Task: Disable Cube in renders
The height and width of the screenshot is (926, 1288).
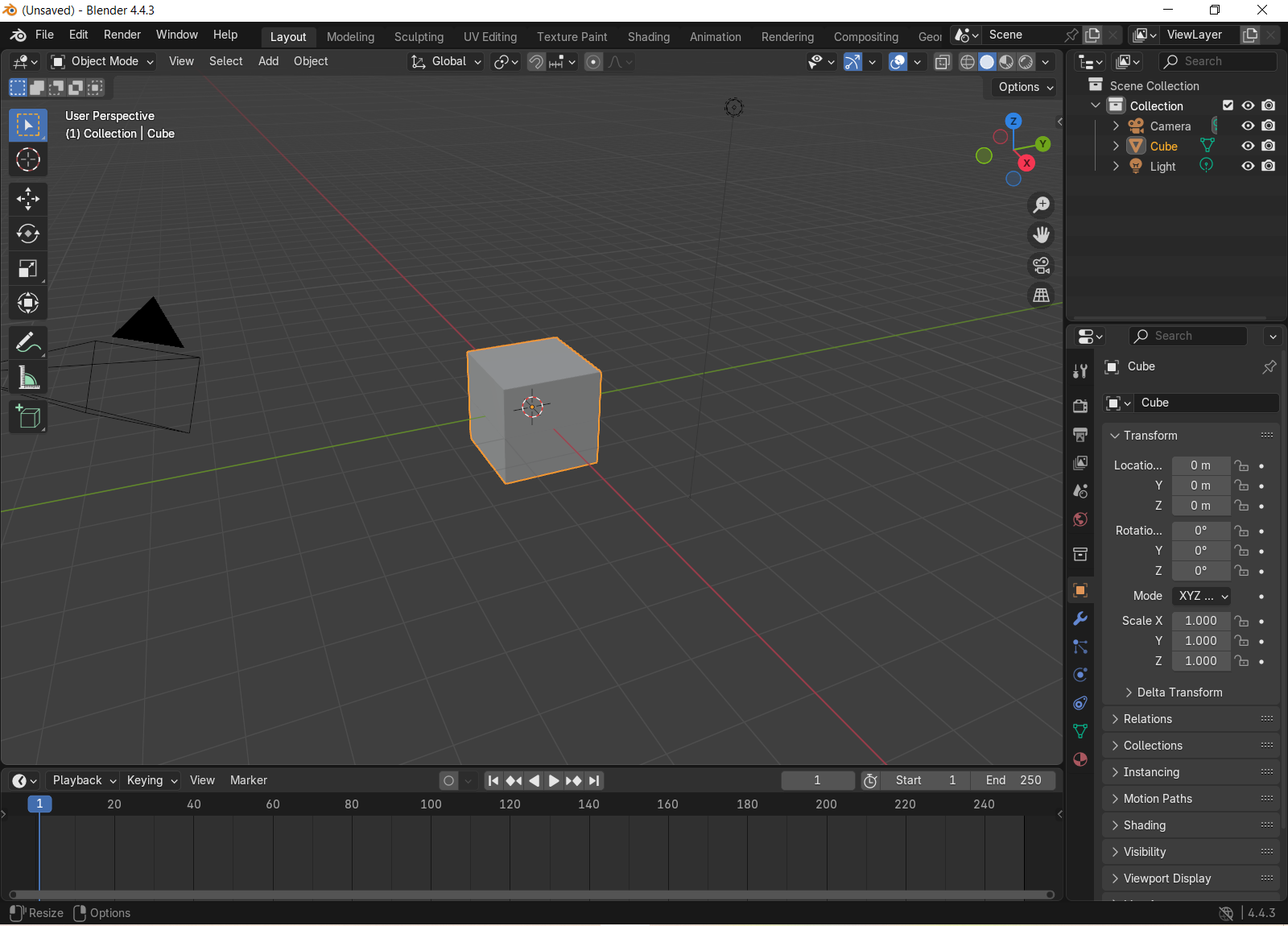Action: pyautogui.click(x=1269, y=146)
